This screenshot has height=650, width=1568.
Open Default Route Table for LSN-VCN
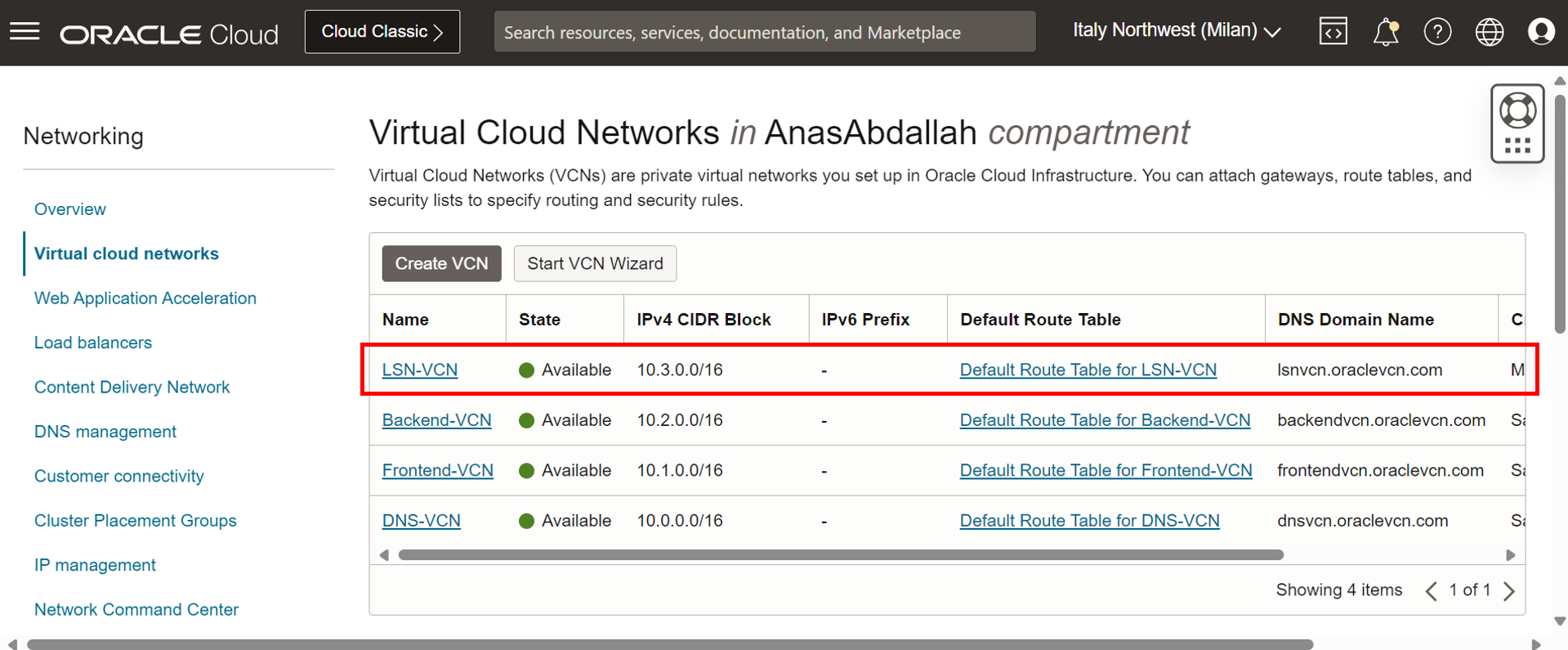coord(1088,370)
